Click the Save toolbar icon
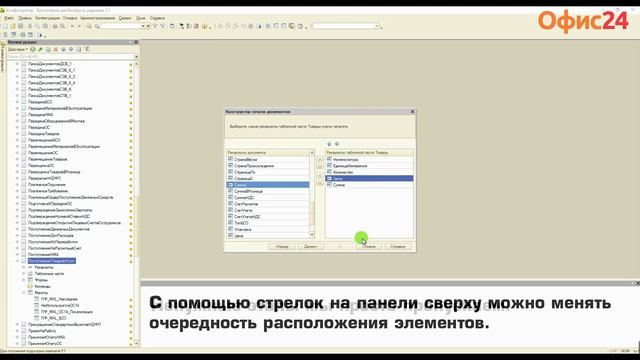 click(x=21, y=26)
